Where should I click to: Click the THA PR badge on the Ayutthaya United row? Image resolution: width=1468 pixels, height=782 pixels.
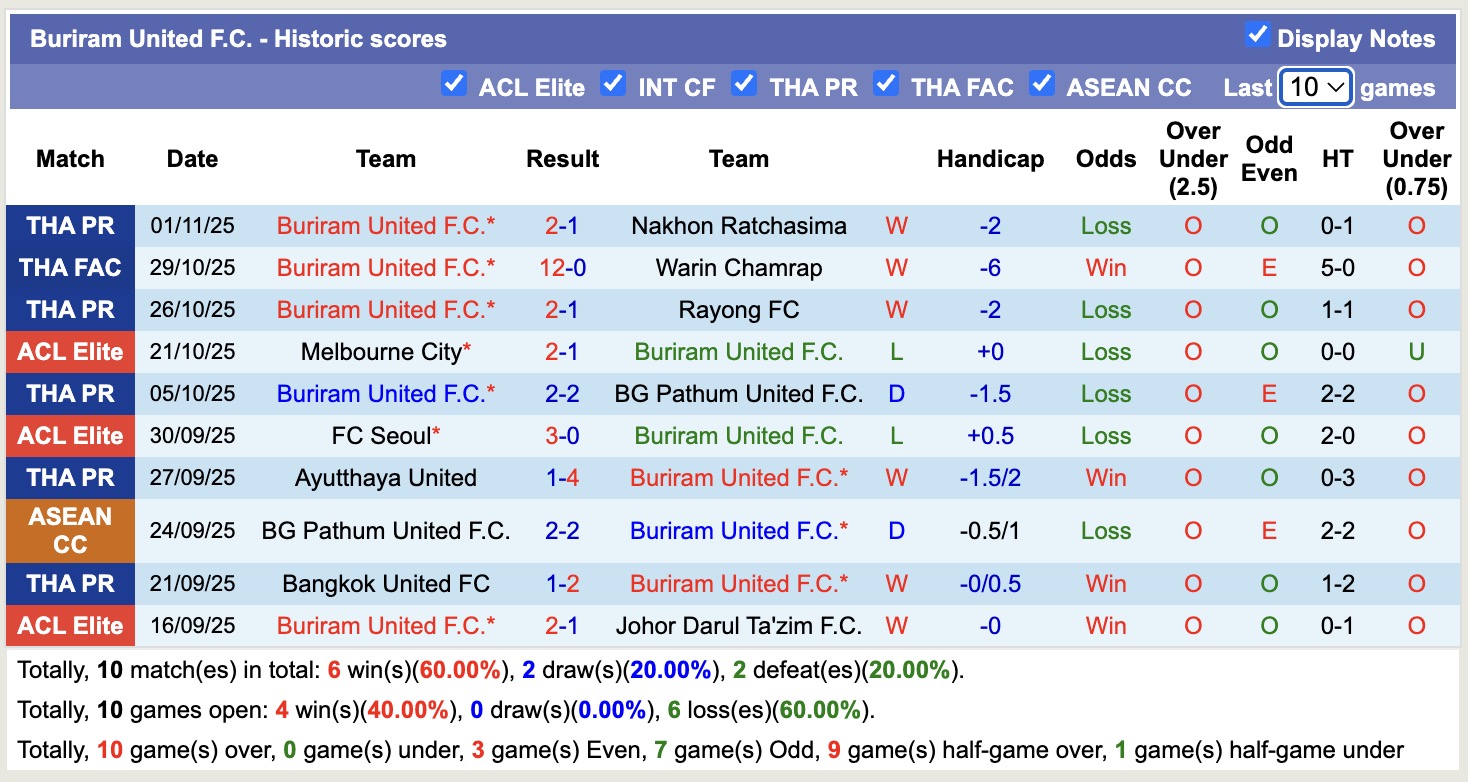pyautogui.click(x=70, y=478)
